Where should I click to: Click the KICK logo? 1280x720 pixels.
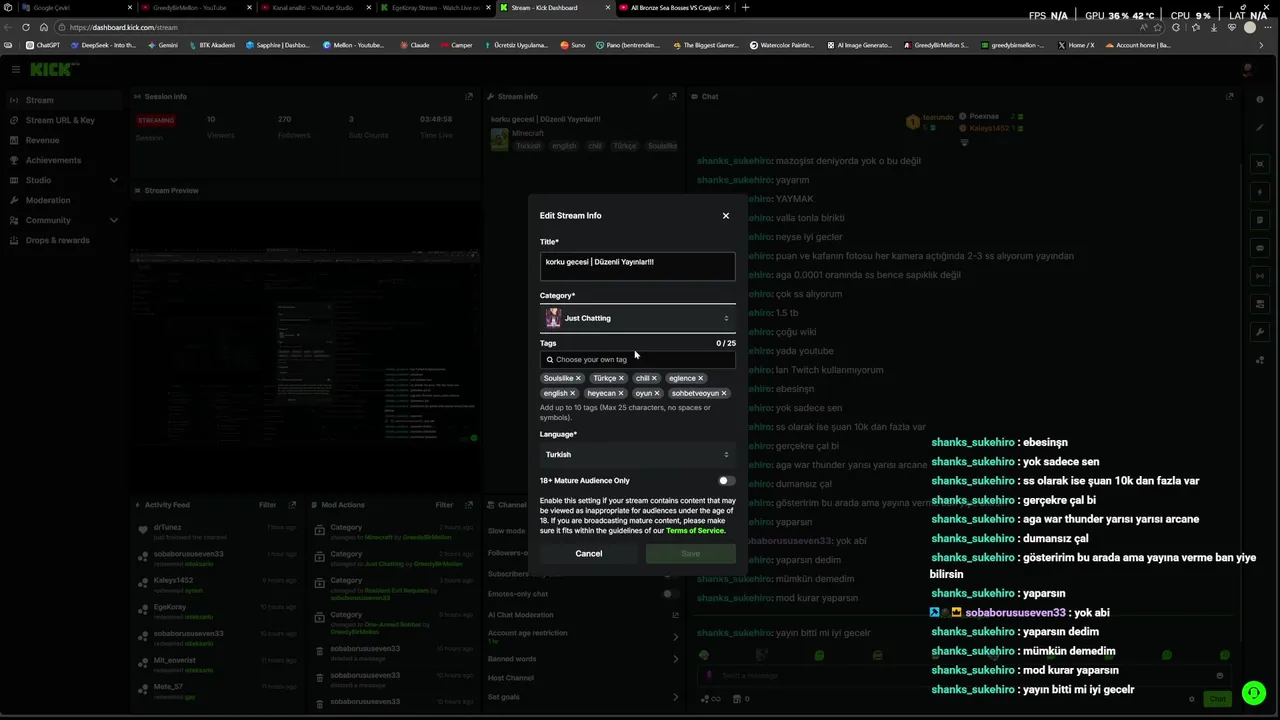[51, 69]
